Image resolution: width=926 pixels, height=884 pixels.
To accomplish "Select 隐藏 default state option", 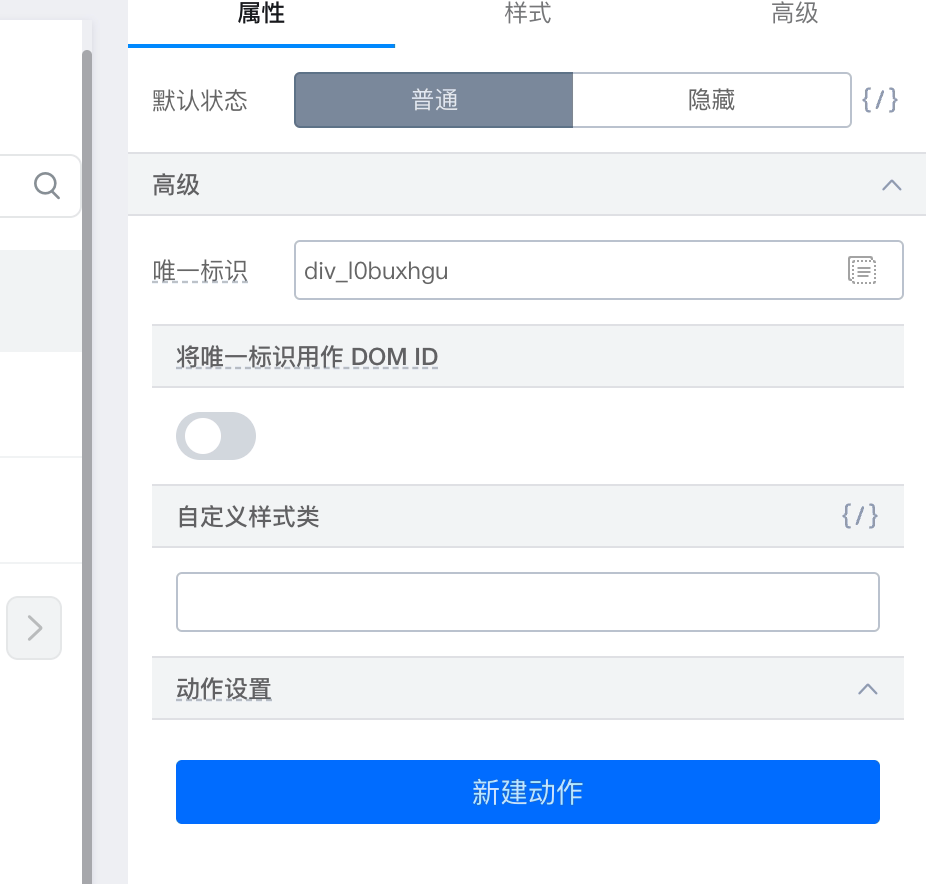I will [712, 100].
